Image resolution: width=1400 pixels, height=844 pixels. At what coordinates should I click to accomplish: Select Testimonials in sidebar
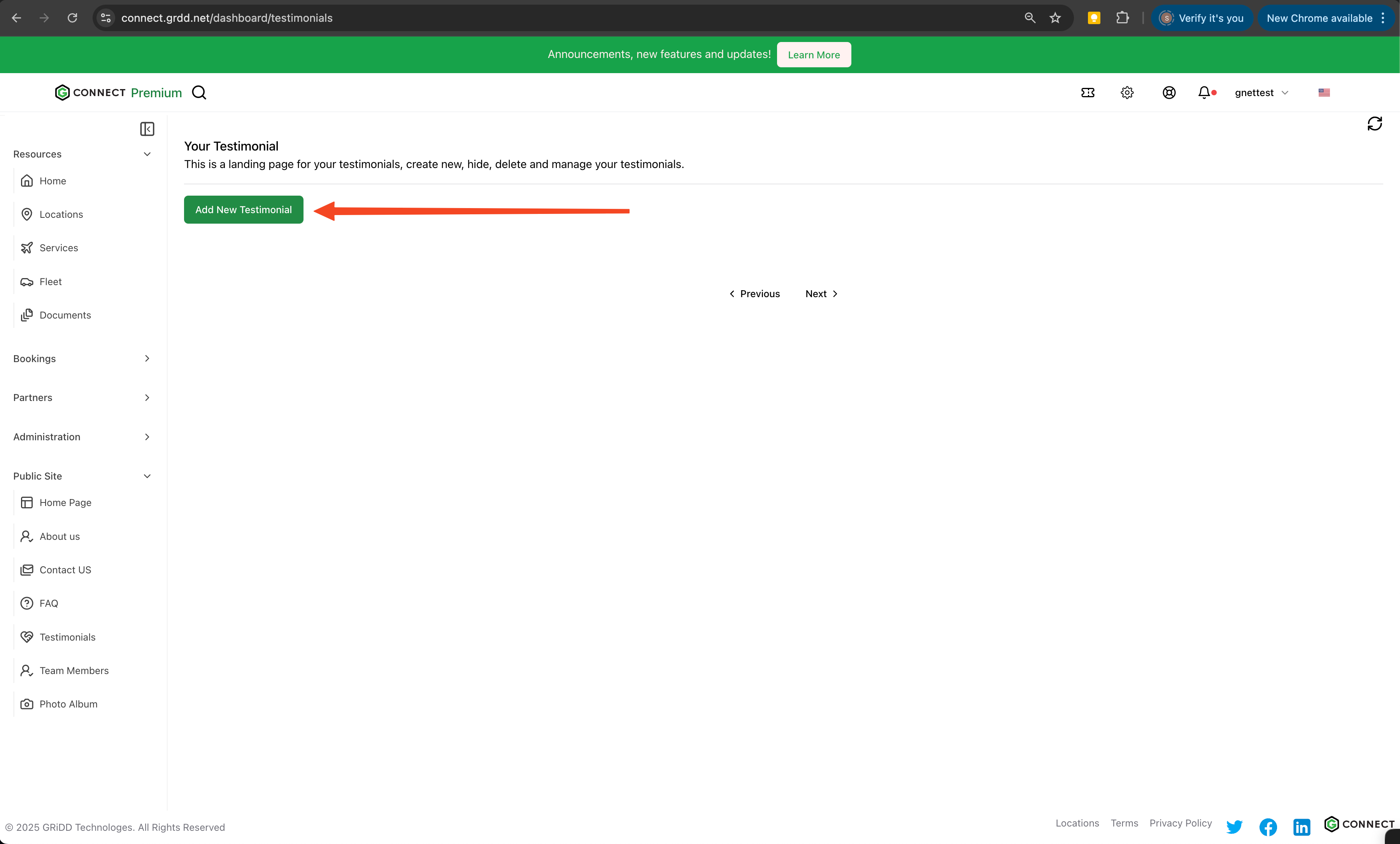(67, 637)
